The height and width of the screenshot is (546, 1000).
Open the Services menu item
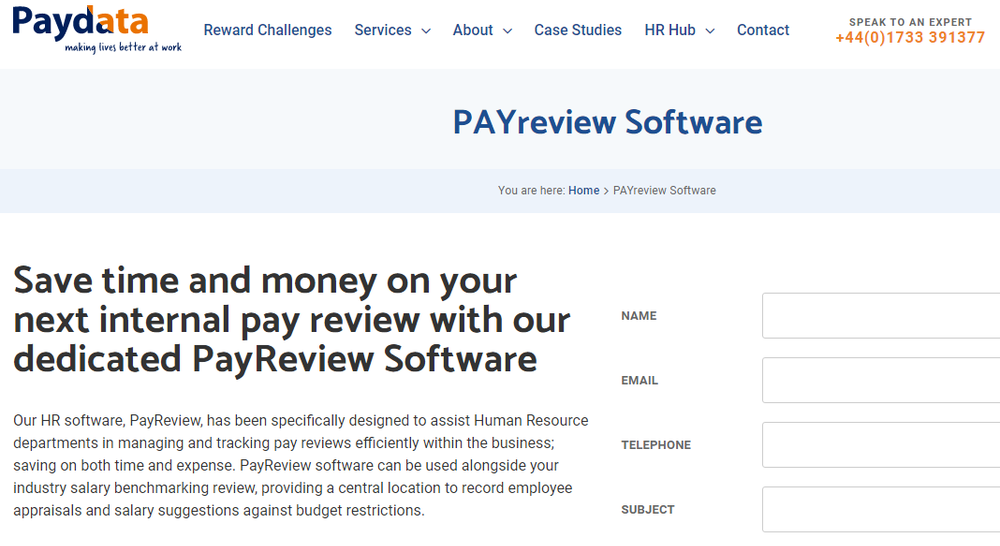383,30
